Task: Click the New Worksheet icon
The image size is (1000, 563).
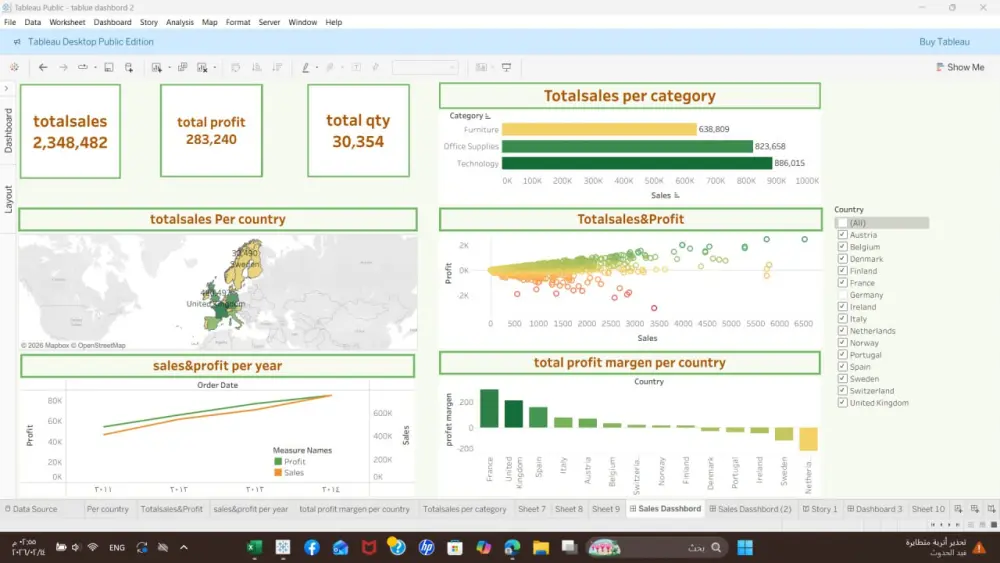Action: point(157,67)
